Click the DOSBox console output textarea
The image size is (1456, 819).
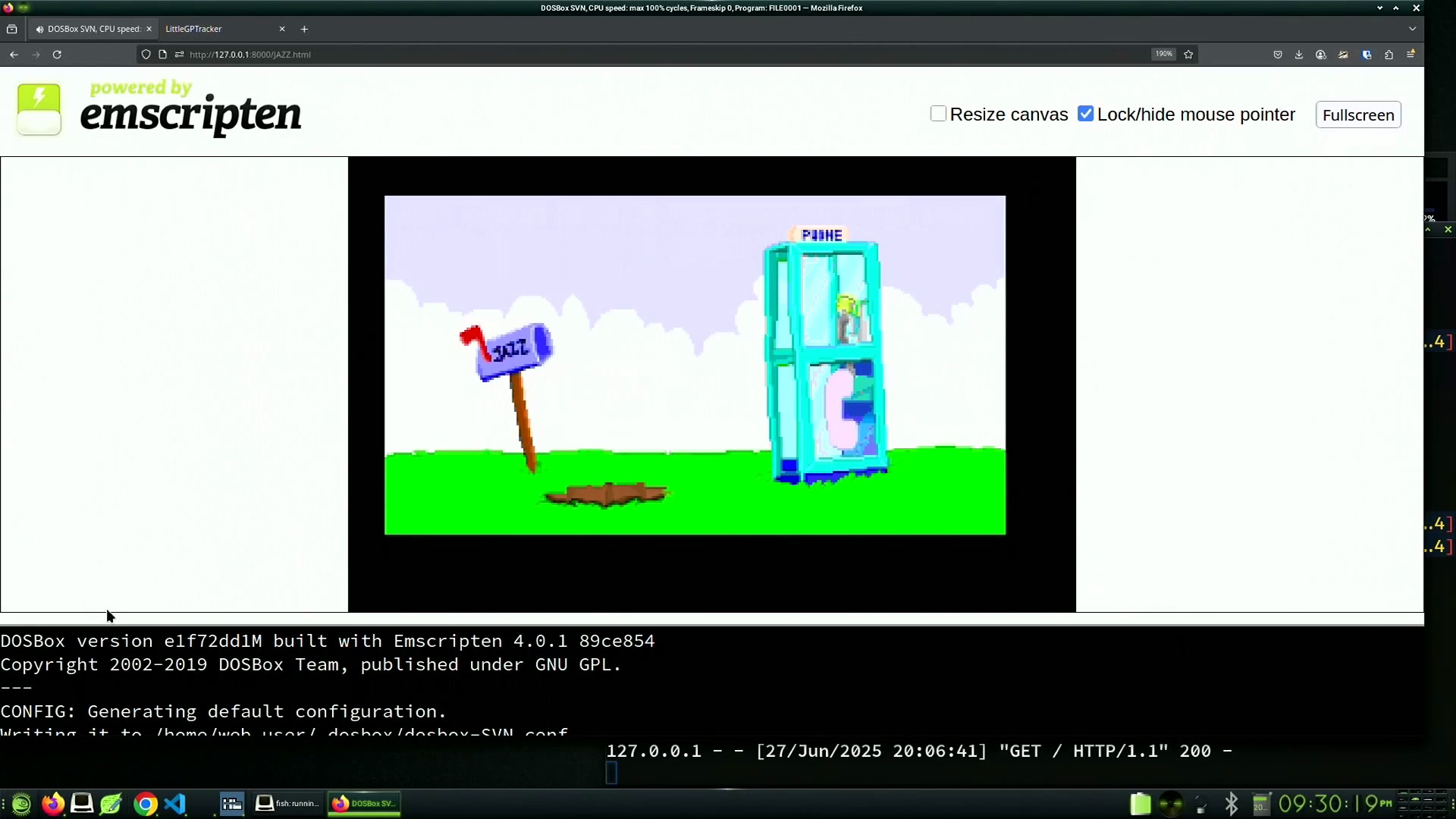point(712,680)
